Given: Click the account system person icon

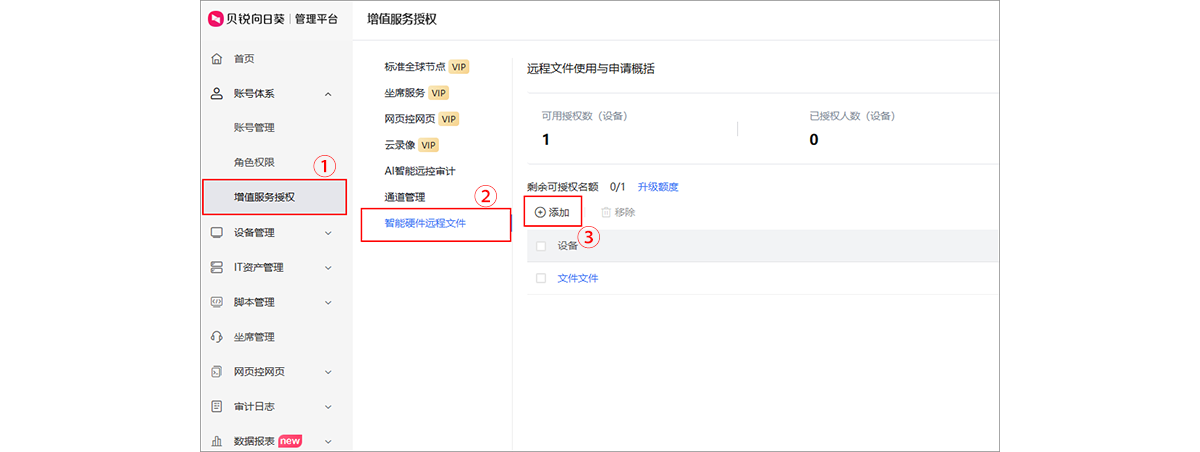Looking at the screenshot, I should pyautogui.click(x=216, y=94).
